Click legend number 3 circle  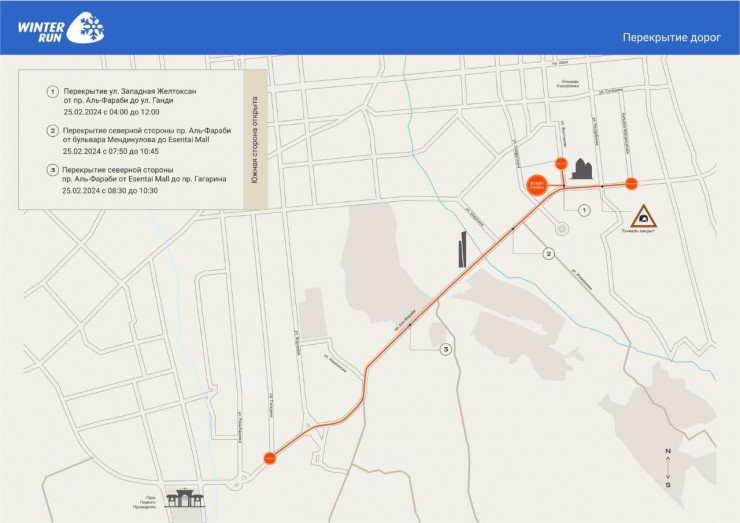(52, 171)
